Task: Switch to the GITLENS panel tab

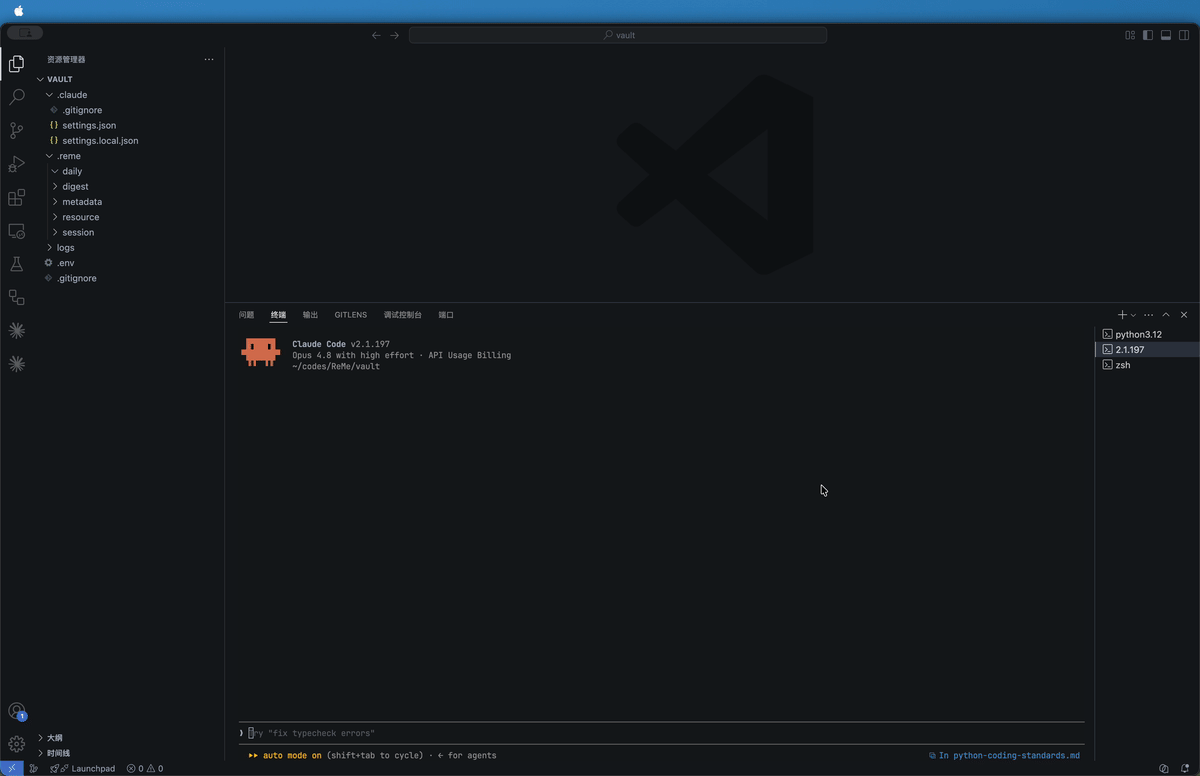Action: 351,315
